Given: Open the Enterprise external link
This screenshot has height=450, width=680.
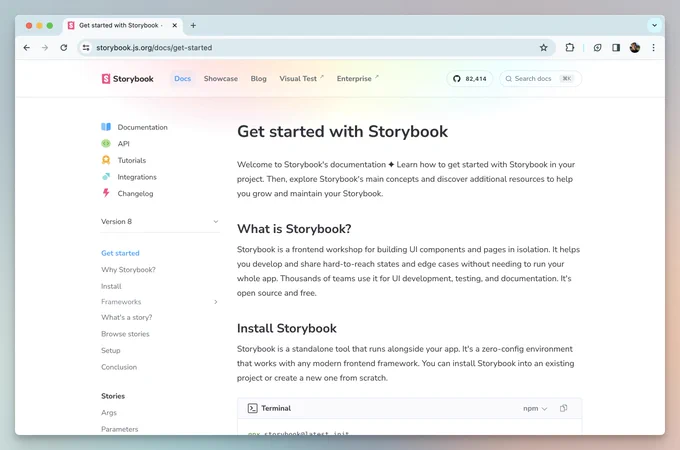Looking at the screenshot, I should pyautogui.click(x=357, y=78).
